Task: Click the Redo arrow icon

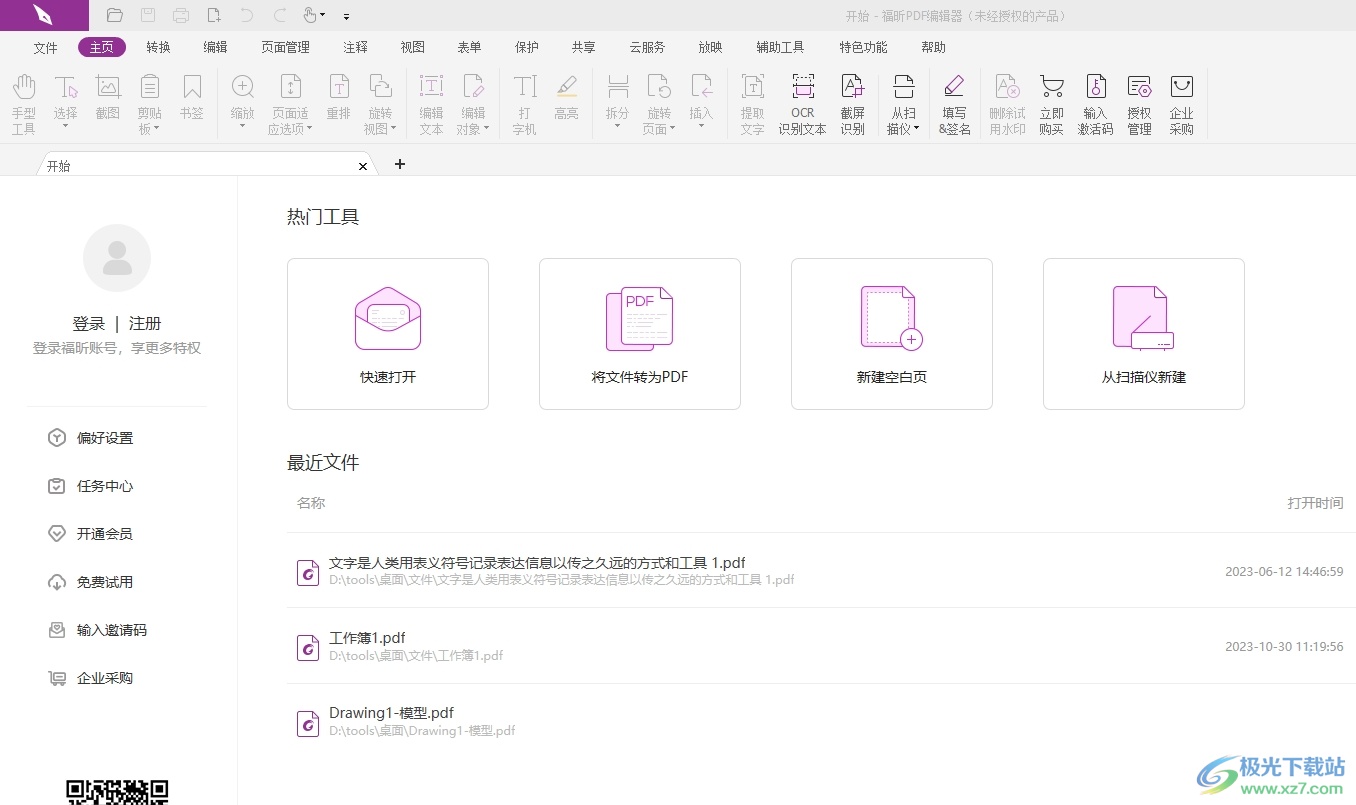Action: [280, 15]
